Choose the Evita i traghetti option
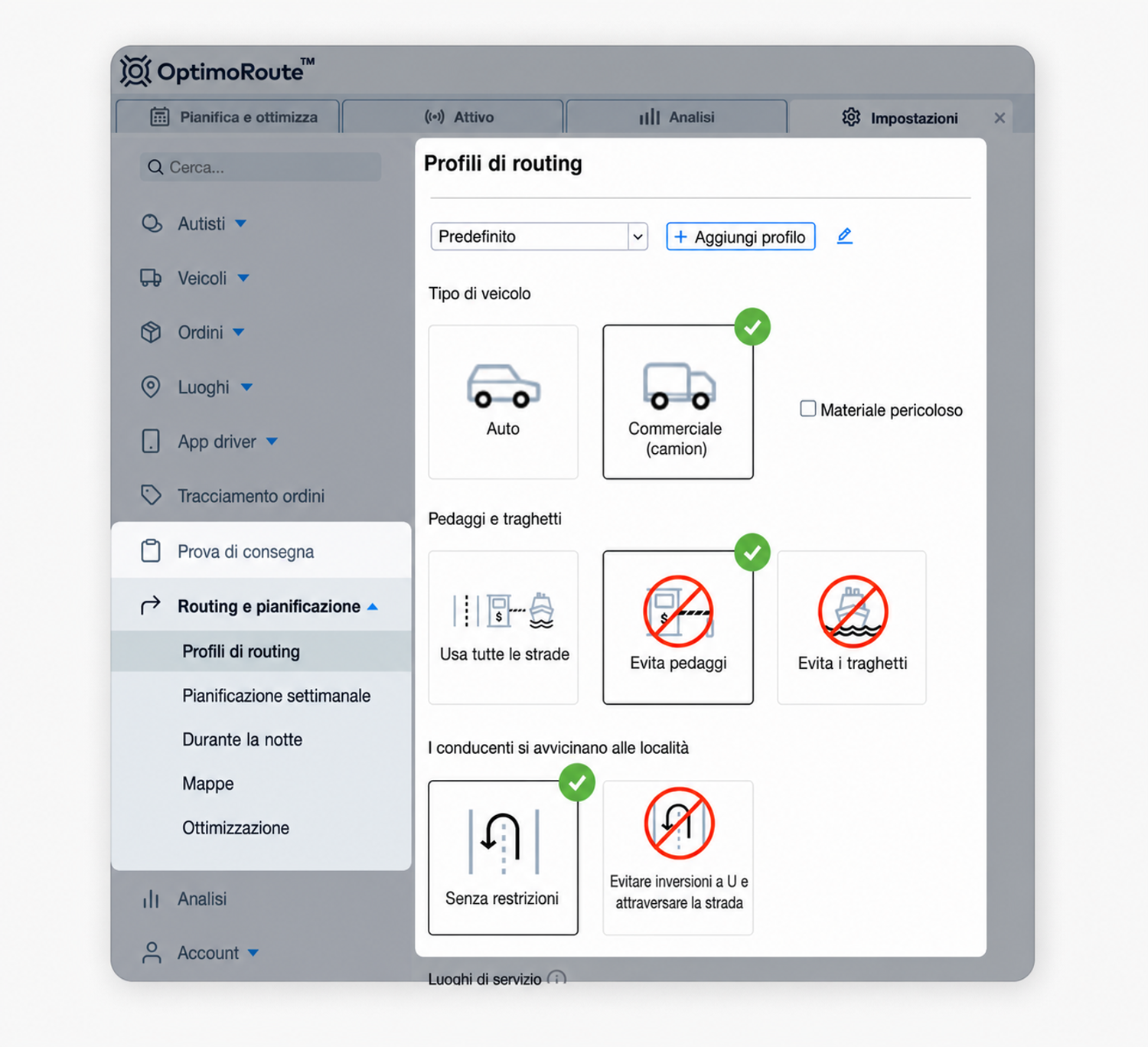This screenshot has width=1148, height=1047. (852, 628)
